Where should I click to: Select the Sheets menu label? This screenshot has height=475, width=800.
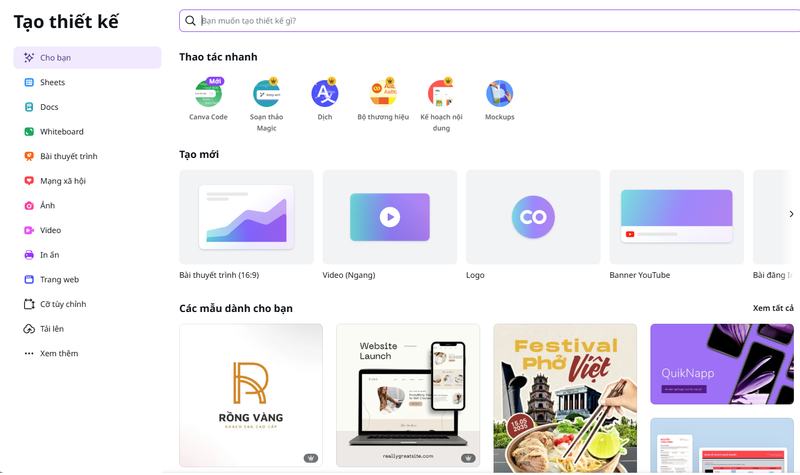point(53,82)
